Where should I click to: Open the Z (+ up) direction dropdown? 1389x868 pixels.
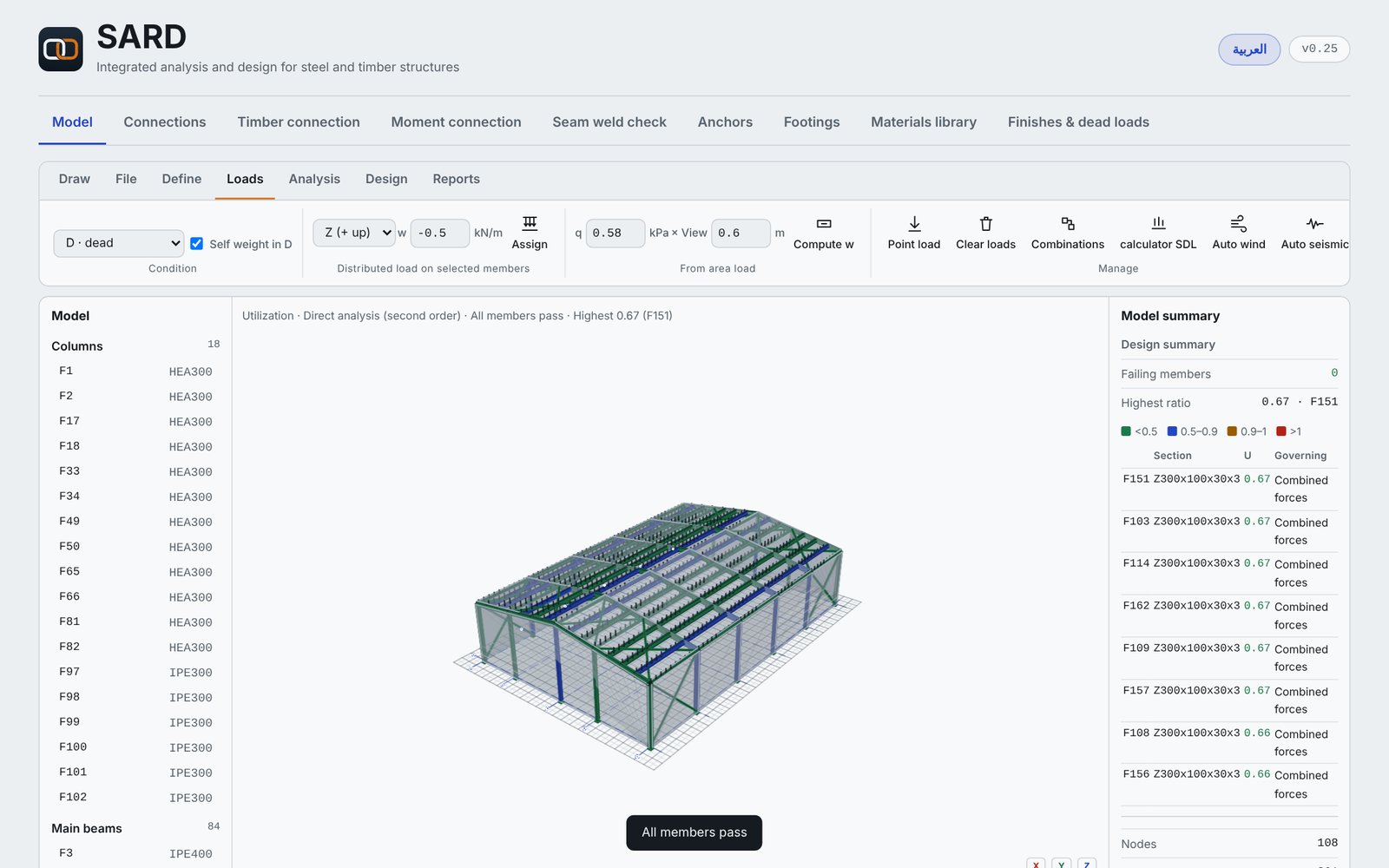[x=354, y=233]
